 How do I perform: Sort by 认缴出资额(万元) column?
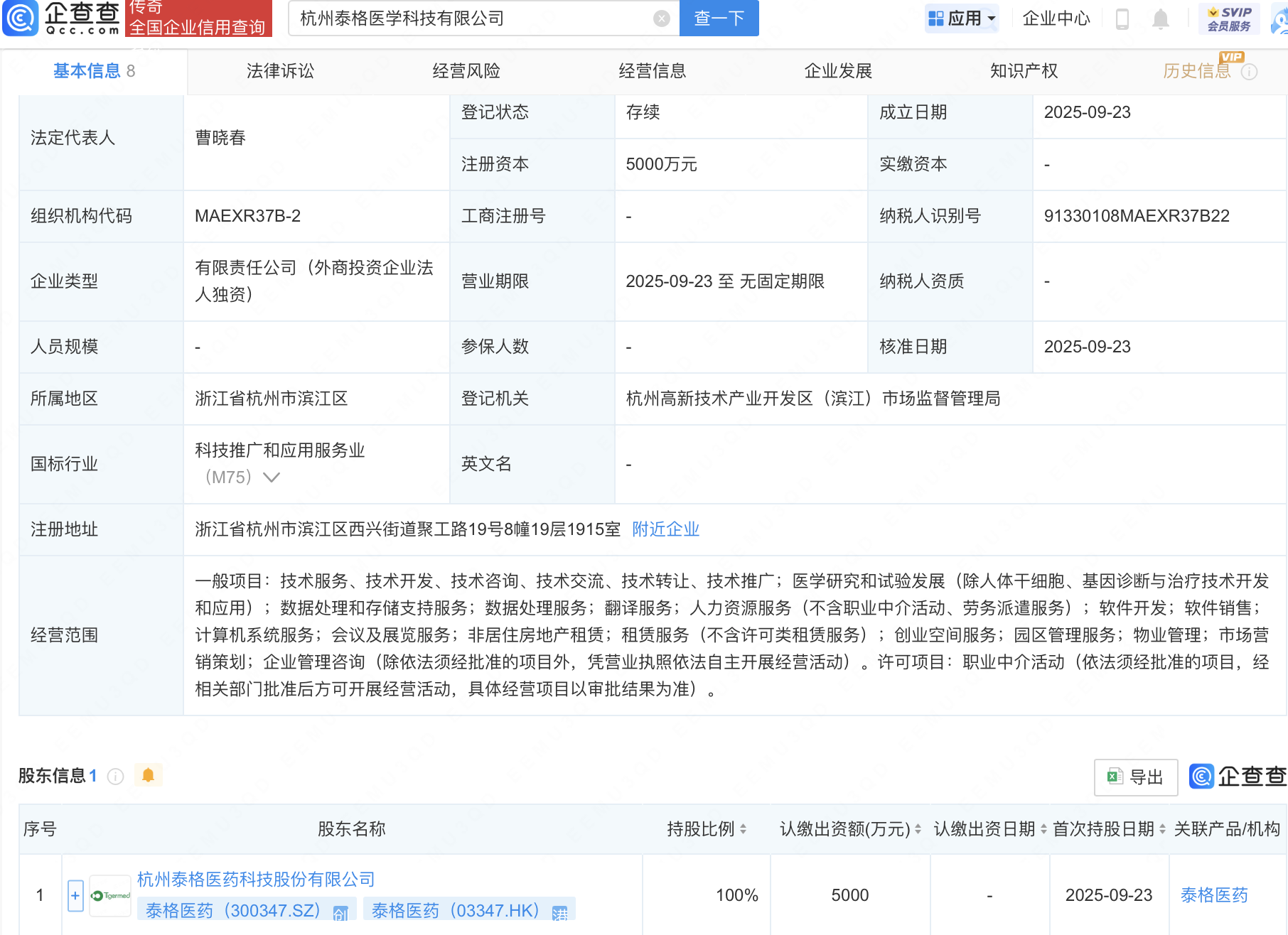[x=918, y=829]
